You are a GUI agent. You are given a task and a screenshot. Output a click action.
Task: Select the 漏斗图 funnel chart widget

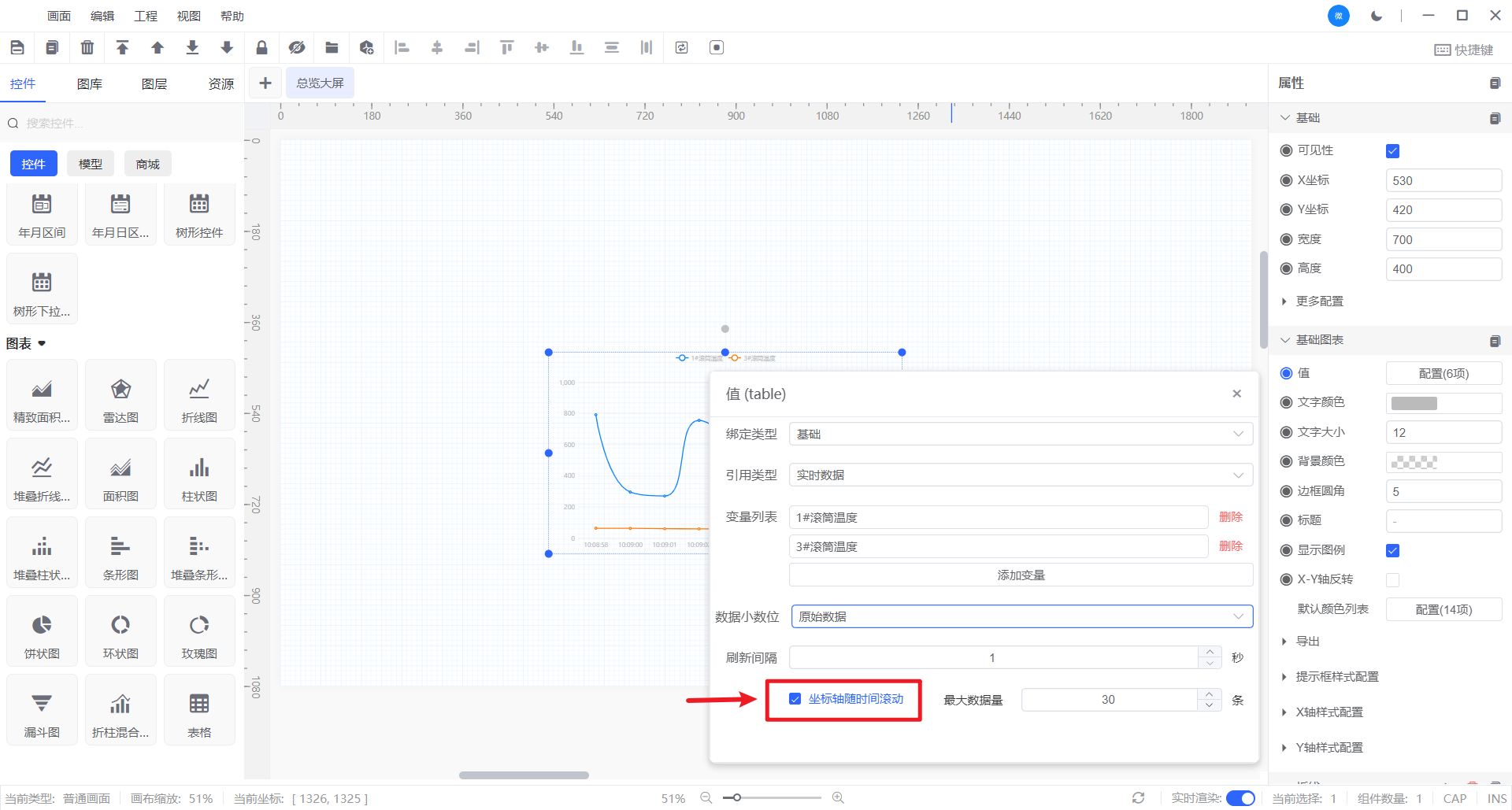[x=42, y=712]
